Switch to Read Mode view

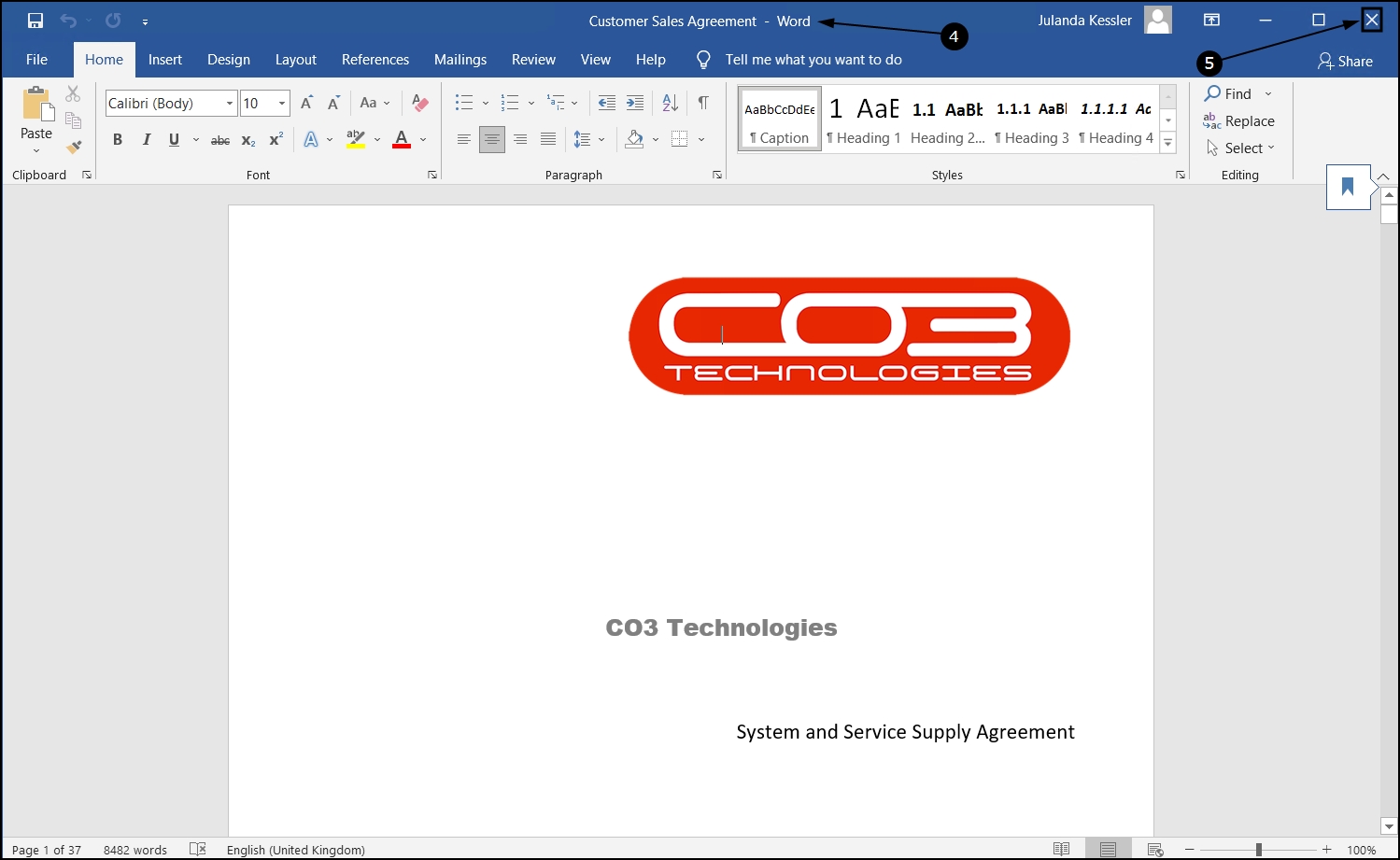point(1061,849)
